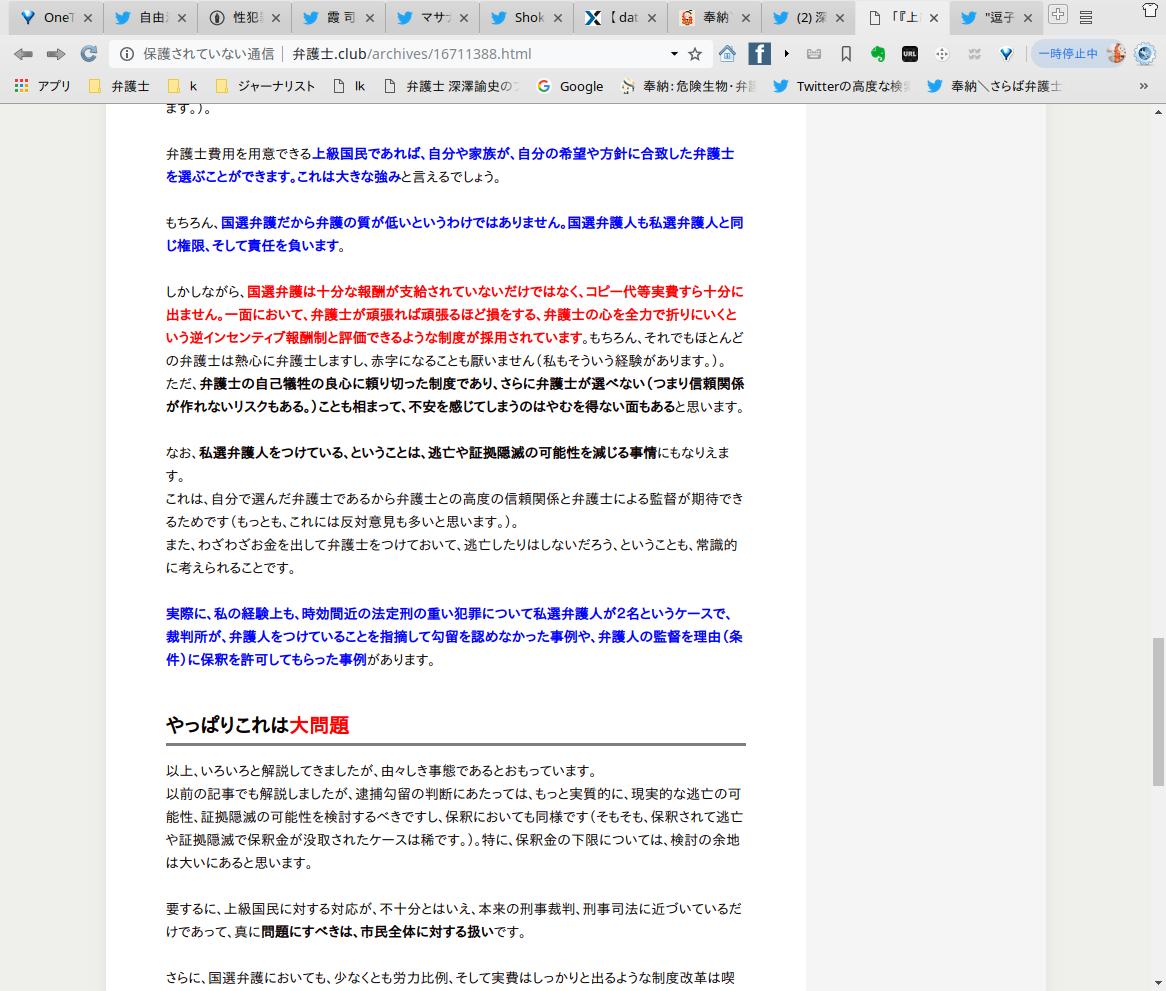This screenshot has width=1166, height=991.
Task: Click the blue text 上級国民であれば
Action: (x=367, y=154)
